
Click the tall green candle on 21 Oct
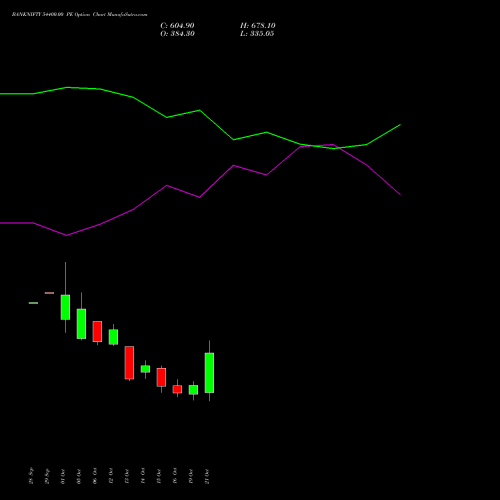(x=209, y=373)
